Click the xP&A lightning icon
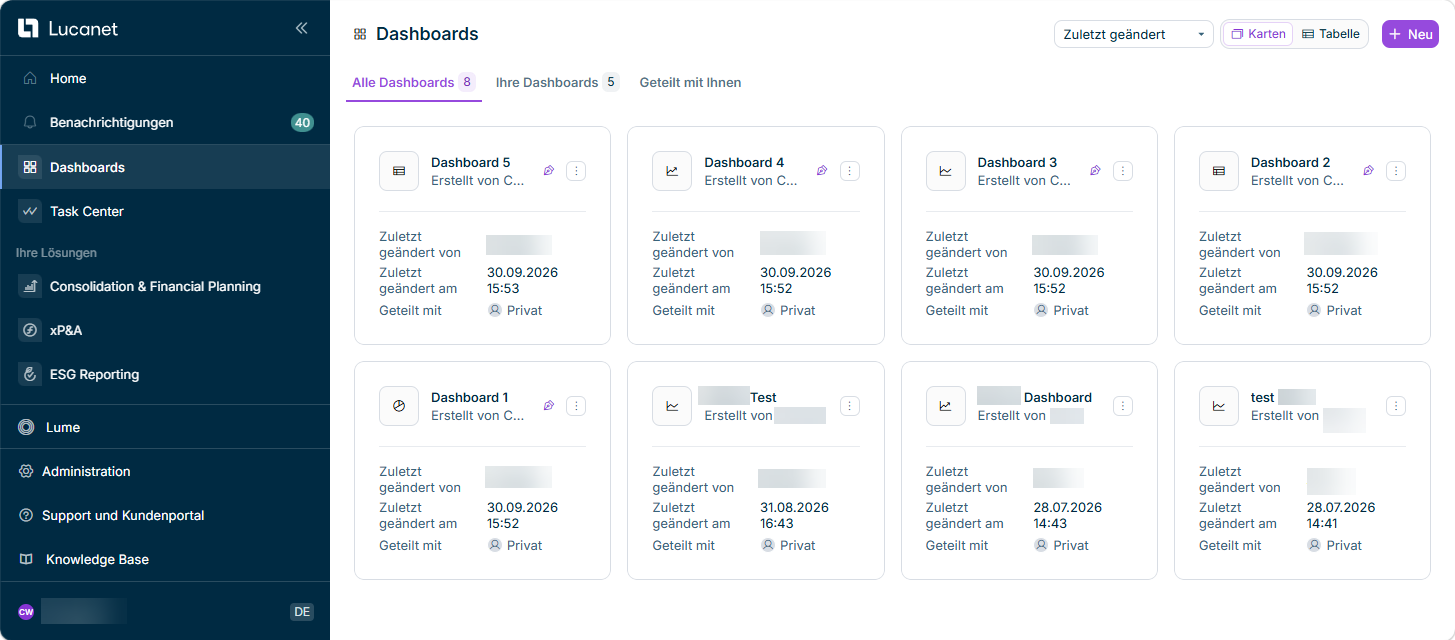The height and width of the screenshot is (640, 1455). tap(30, 330)
